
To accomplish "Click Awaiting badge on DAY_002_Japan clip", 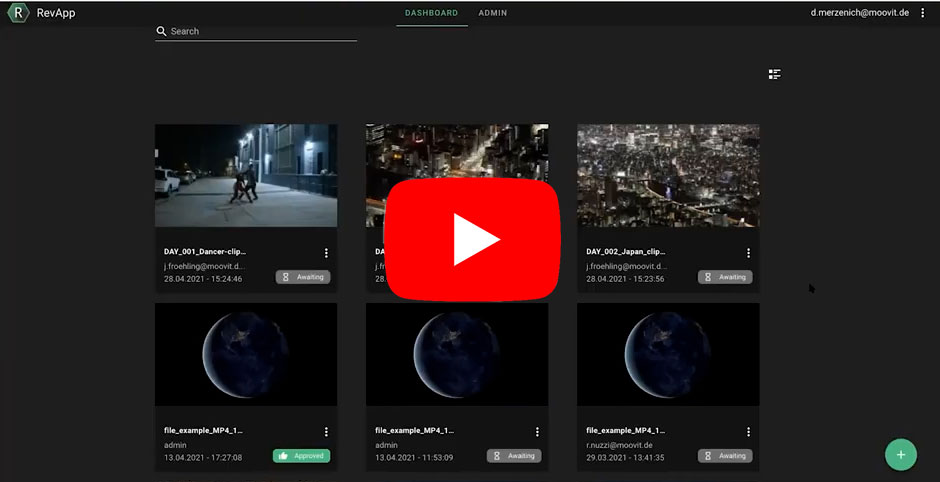I will [x=725, y=277].
